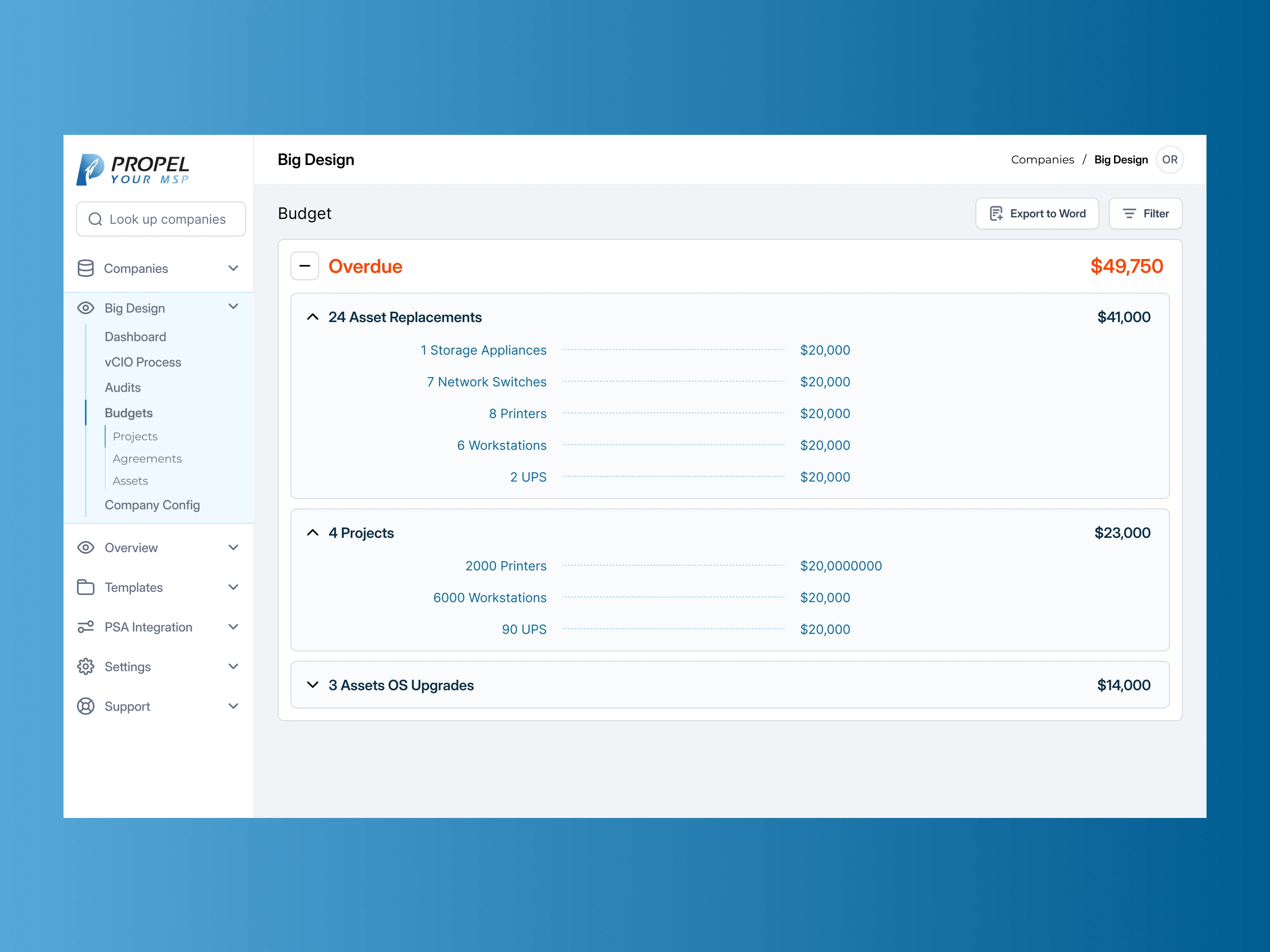Screen dimensions: 1270x952
Task: Click the Export to Word button
Action: 1037,213
